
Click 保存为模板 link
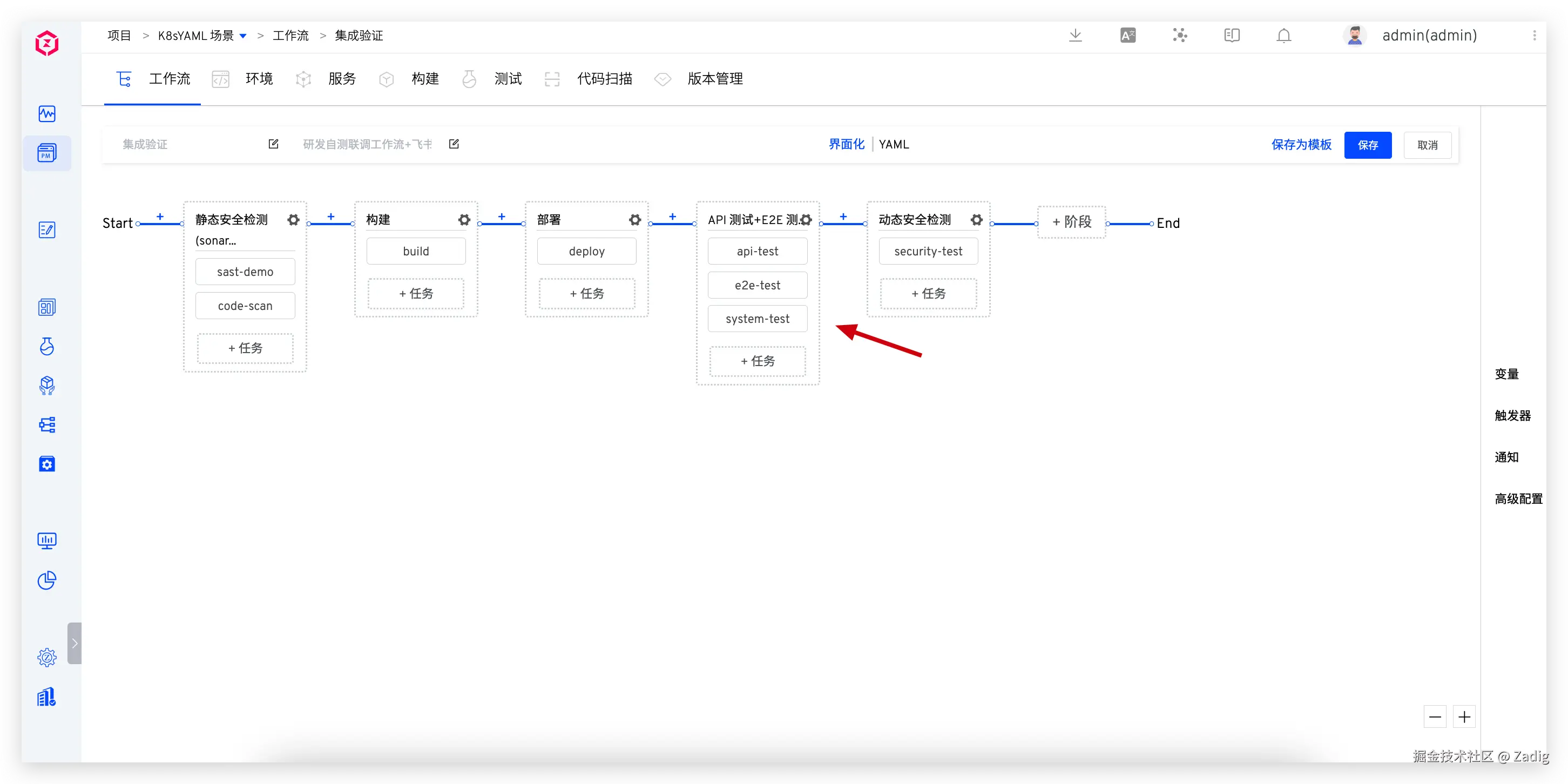point(1301,145)
